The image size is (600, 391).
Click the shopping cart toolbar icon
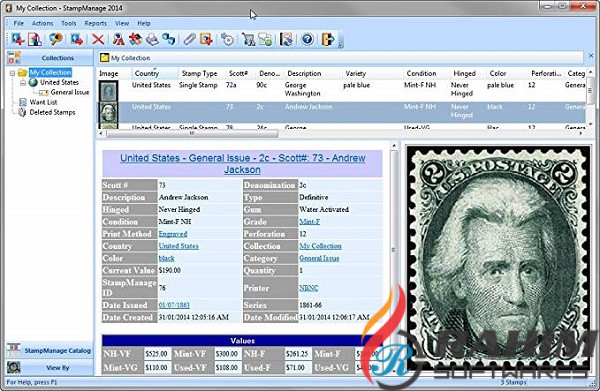(x=248, y=39)
